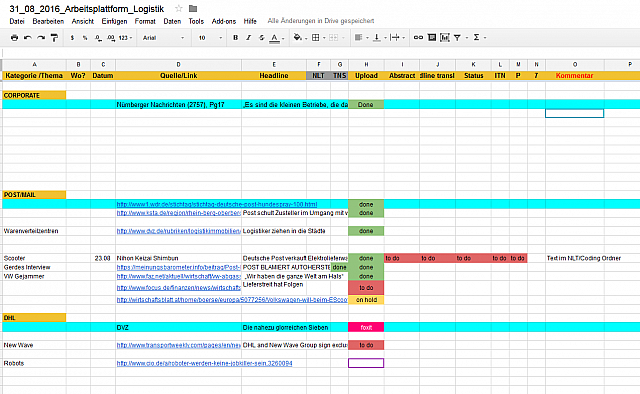Insert a chart
The width and height of the screenshot is (640, 394).
coord(444,38)
